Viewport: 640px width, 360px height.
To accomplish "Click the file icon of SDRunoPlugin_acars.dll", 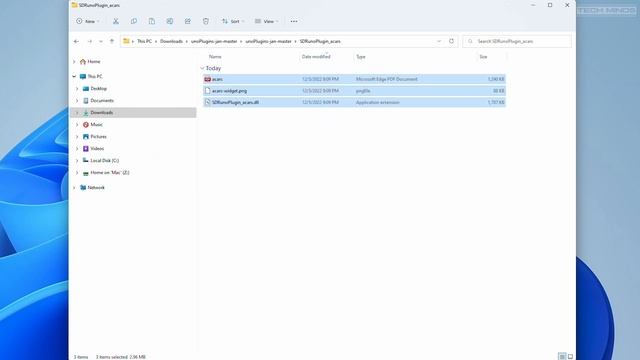I will [x=207, y=102].
